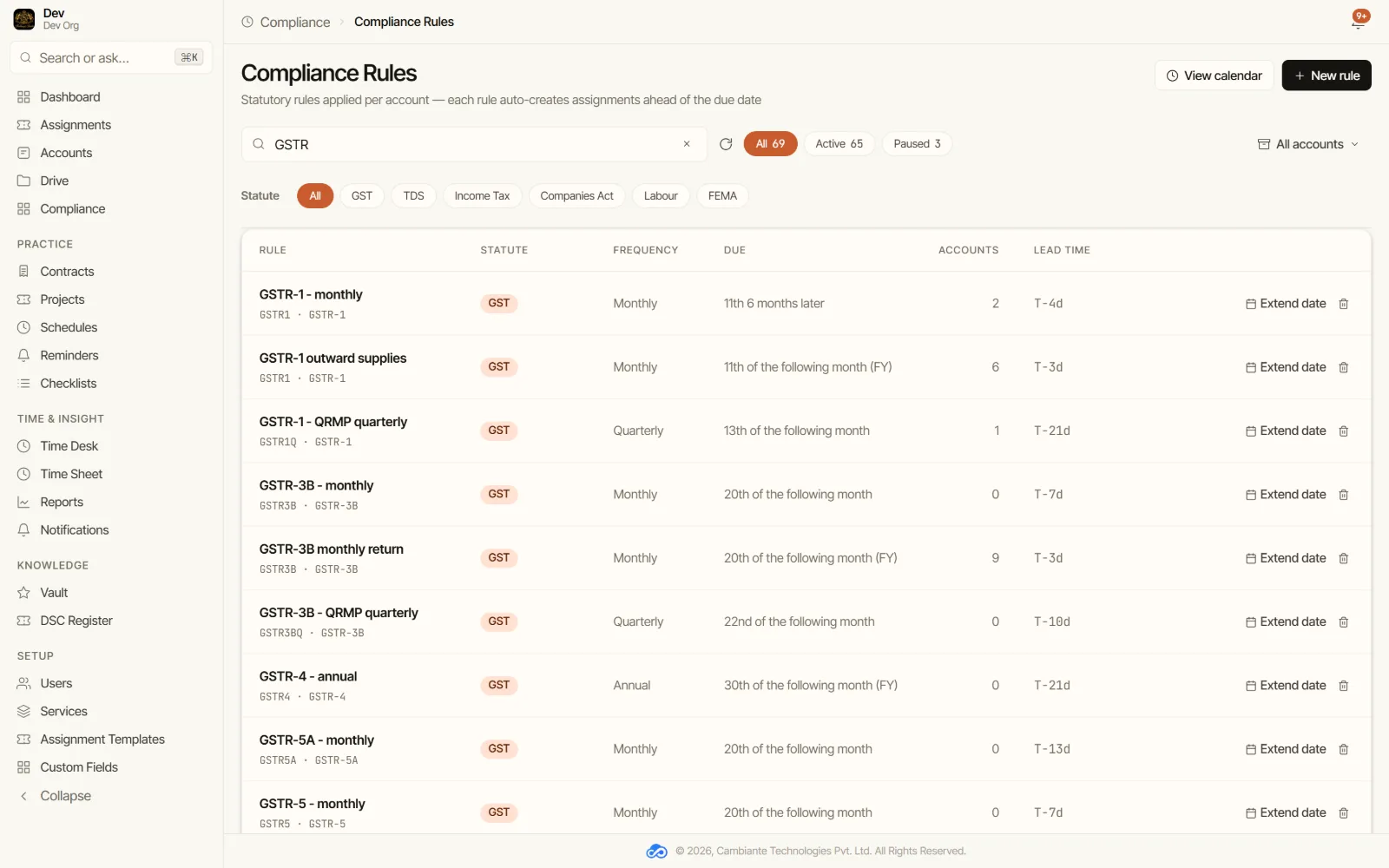Open Dashboard from the sidebar
This screenshot has width=1389, height=868.
click(69, 97)
